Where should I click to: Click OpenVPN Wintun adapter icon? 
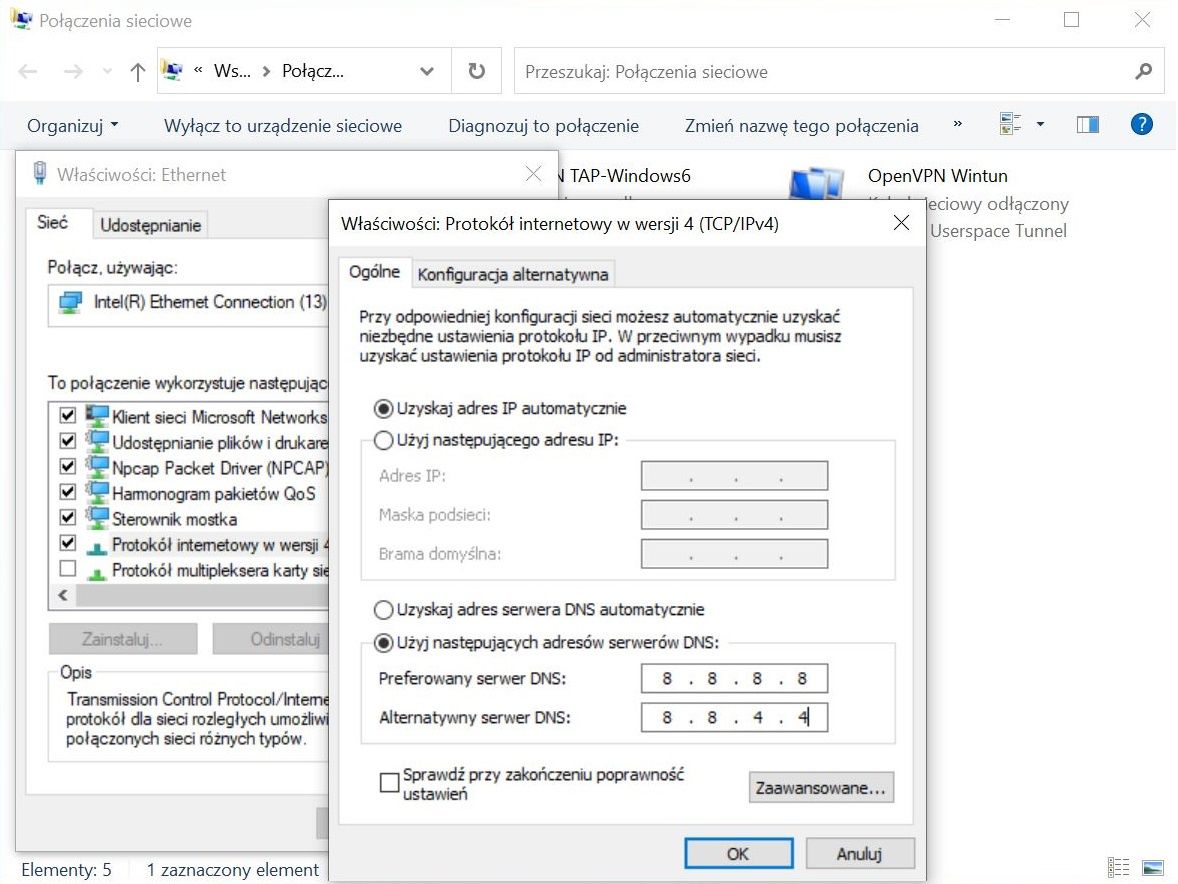click(x=816, y=184)
